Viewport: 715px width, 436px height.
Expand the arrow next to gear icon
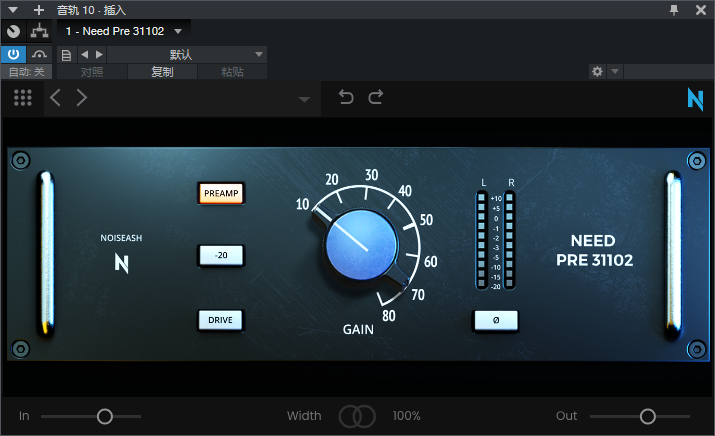pyautogui.click(x=615, y=71)
